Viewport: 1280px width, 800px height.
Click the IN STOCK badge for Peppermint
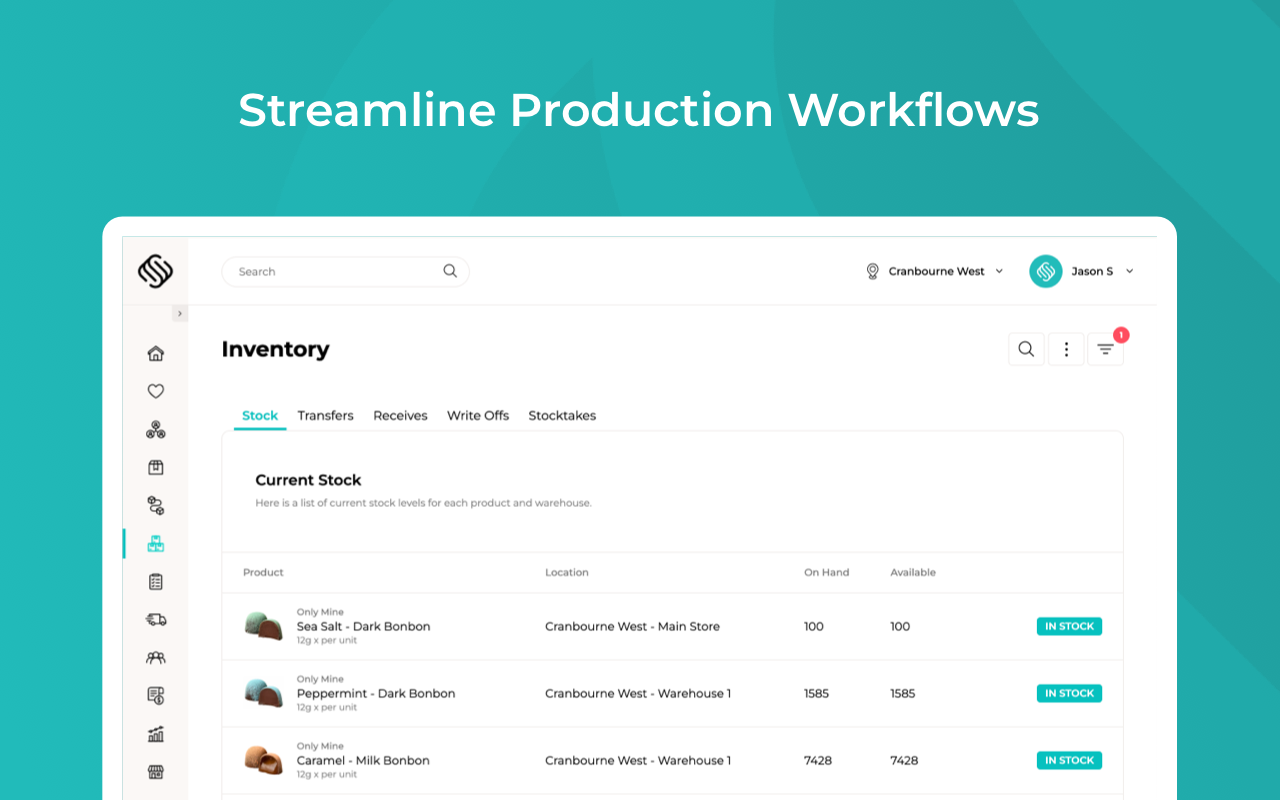pos(1069,694)
